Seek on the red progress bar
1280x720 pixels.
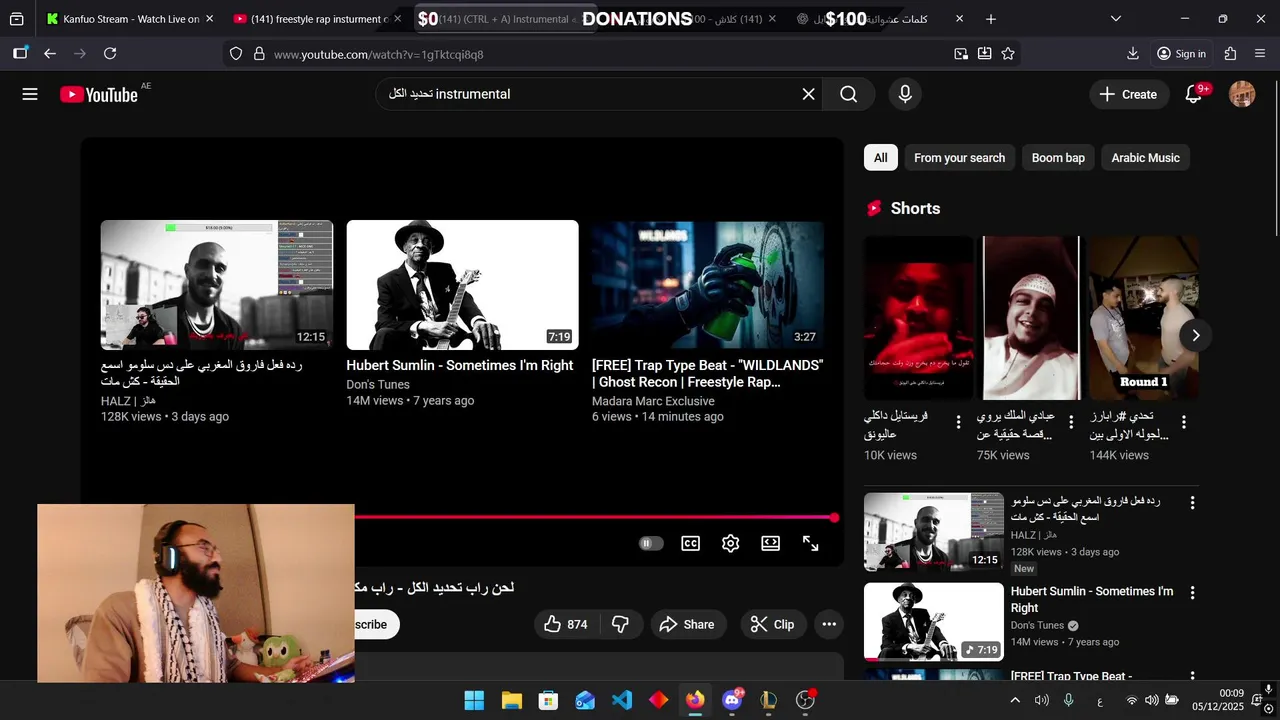594,517
